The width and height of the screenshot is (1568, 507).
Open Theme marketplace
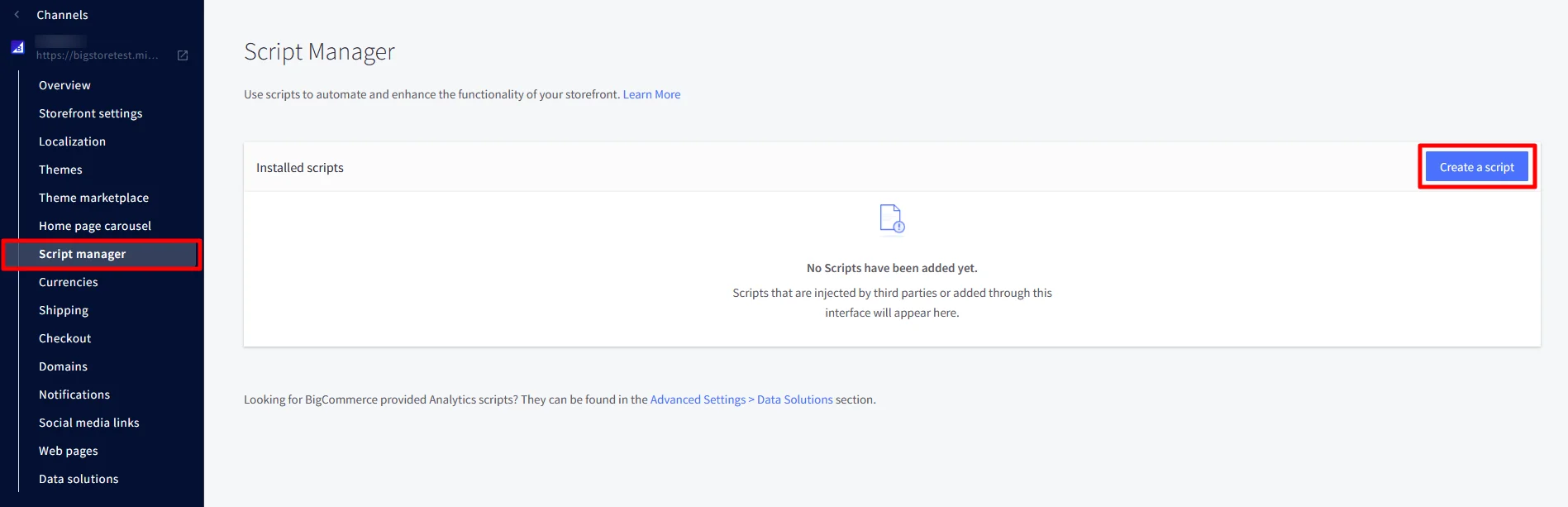click(x=93, y=198)
